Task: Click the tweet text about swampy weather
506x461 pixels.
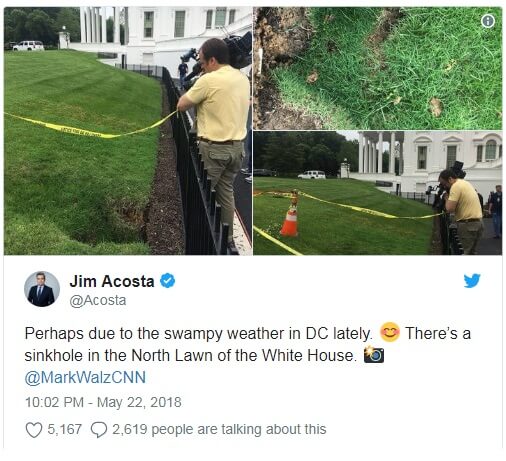Action: [247, 344]
